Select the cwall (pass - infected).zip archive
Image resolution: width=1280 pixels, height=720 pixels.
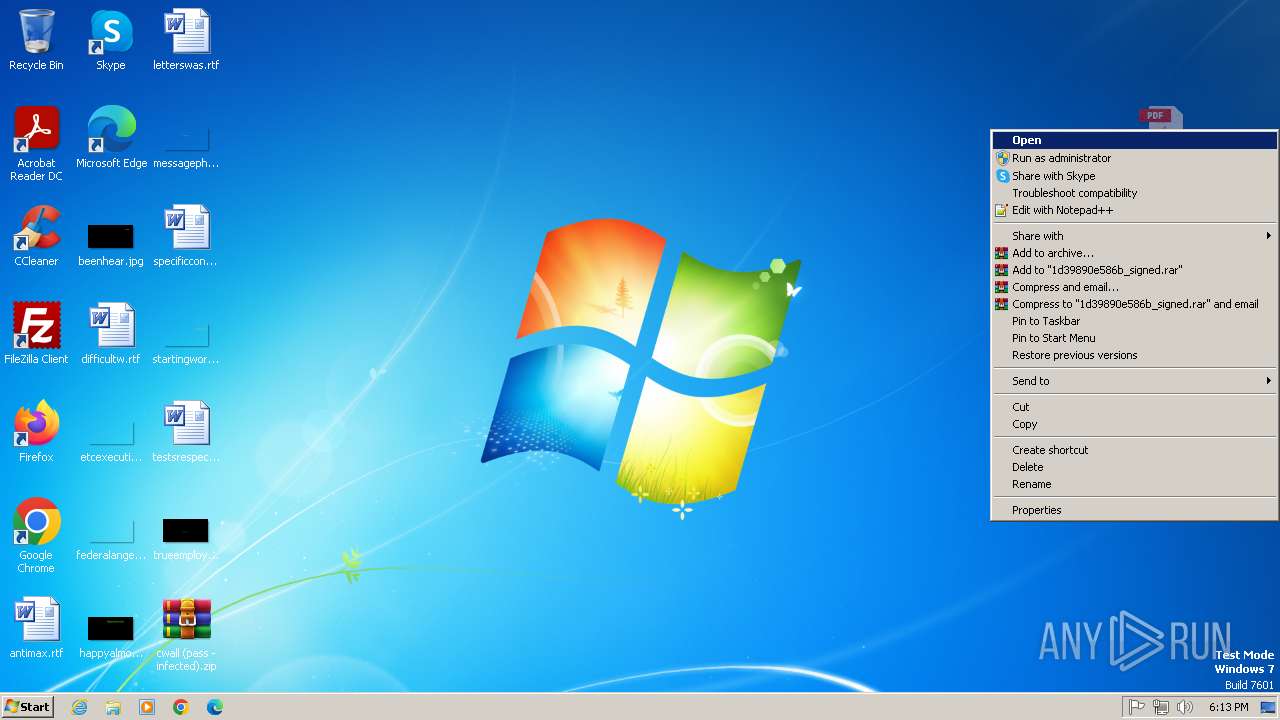pos(186,634)
